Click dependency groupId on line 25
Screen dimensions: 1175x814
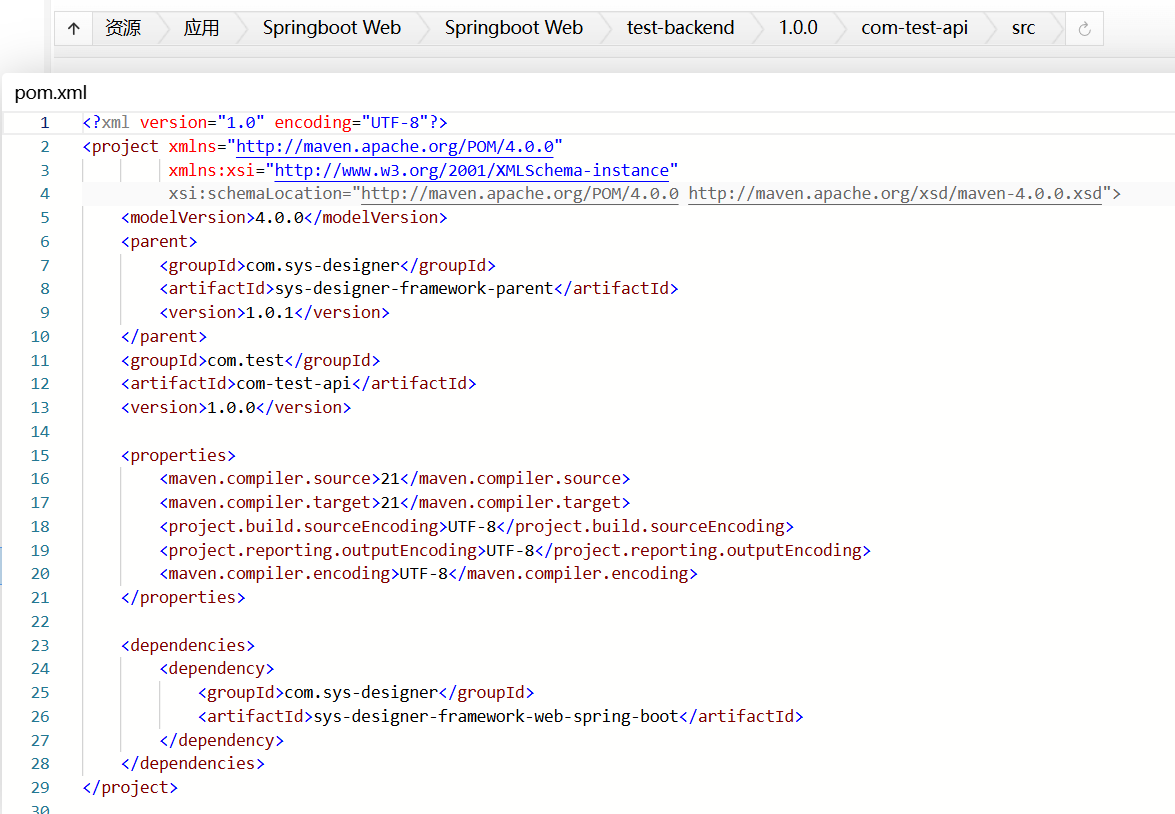(x=361, y=693)
